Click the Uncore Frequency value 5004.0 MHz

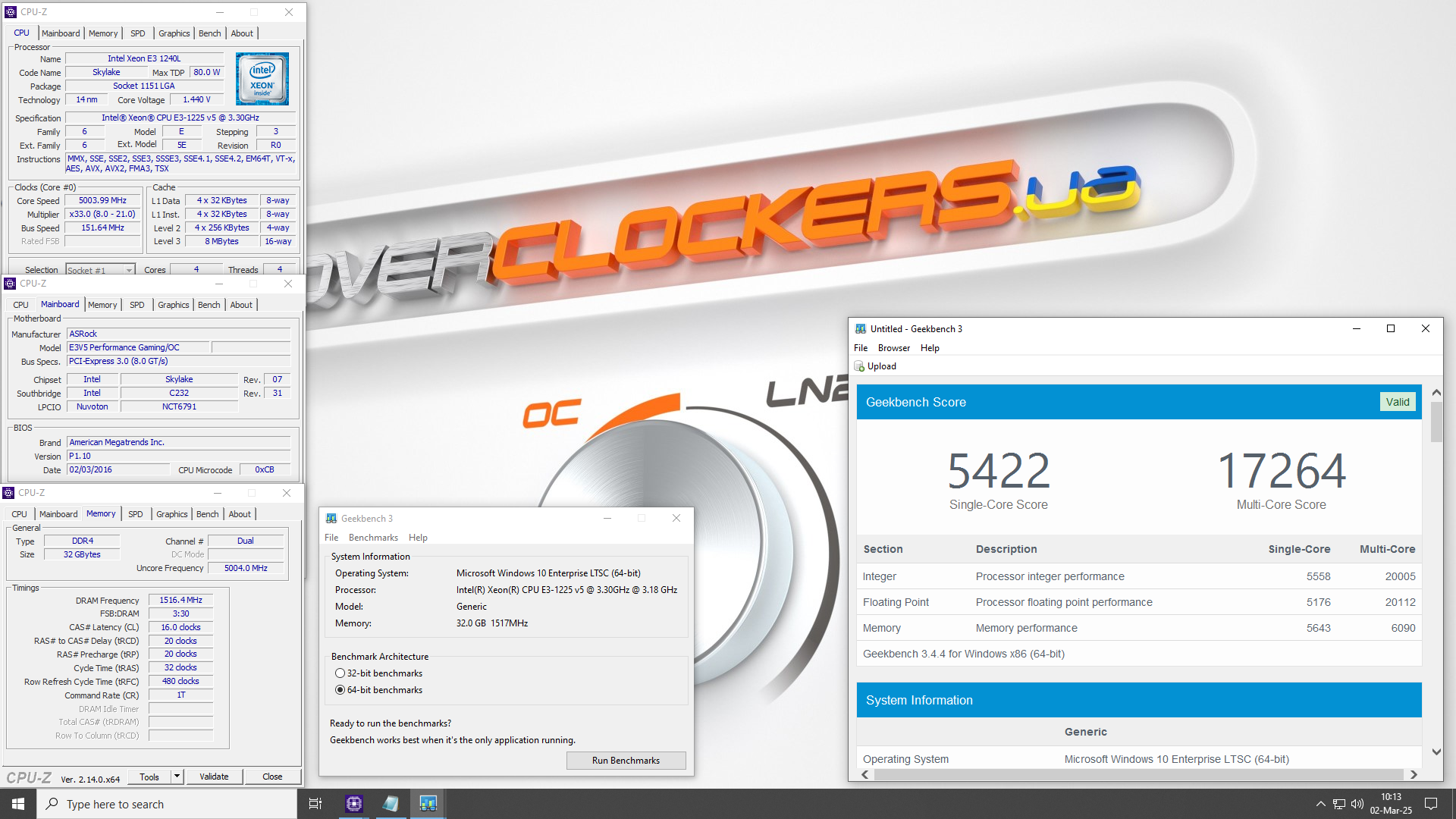tap(246, 568)
